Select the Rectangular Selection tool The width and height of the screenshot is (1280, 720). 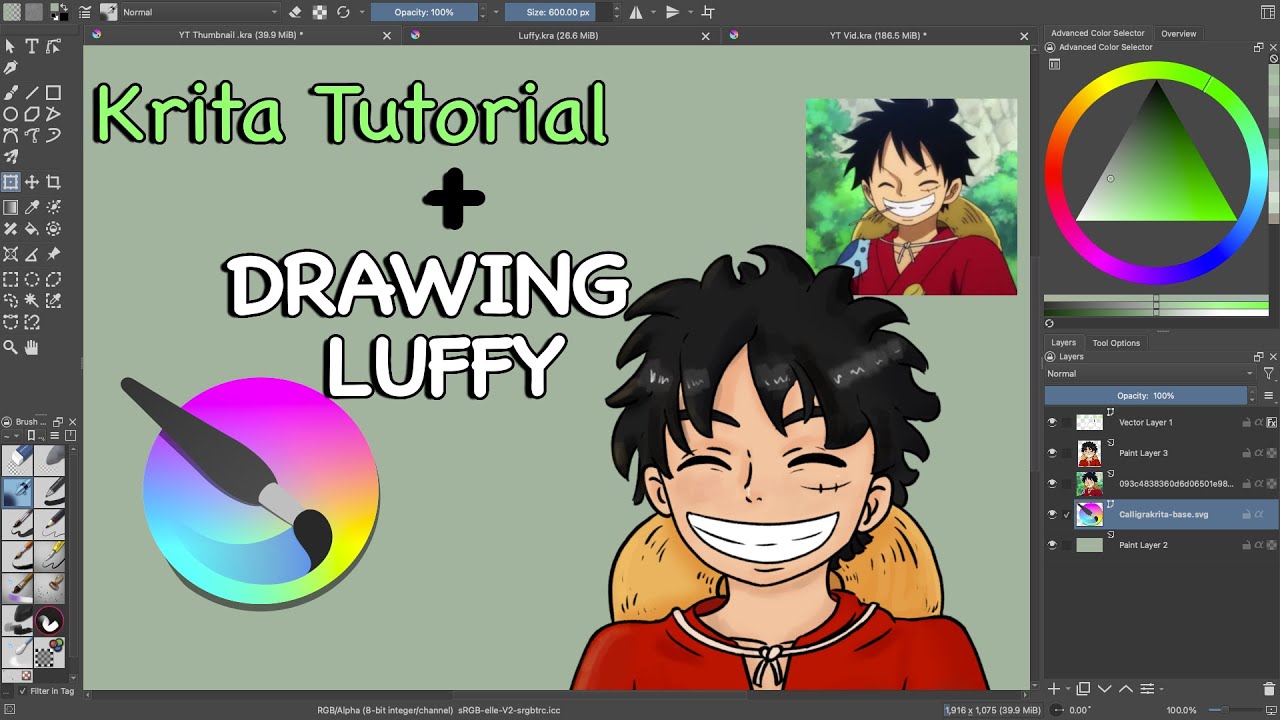11,279
